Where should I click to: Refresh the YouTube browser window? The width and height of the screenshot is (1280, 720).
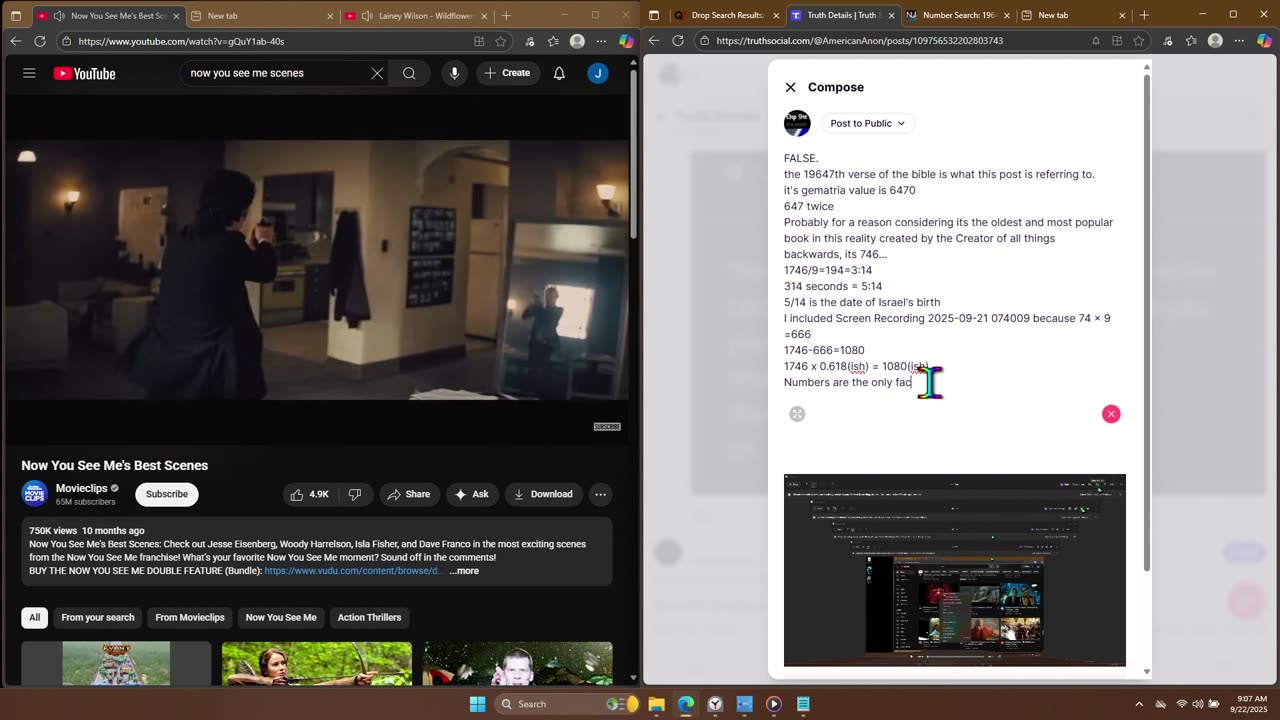pyautogui.click(x=40, y=41)
